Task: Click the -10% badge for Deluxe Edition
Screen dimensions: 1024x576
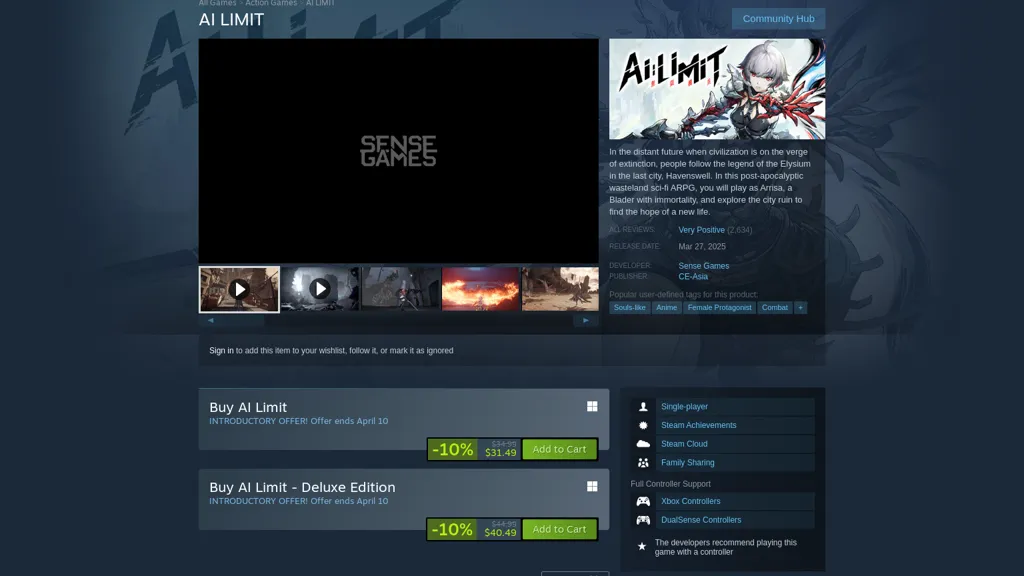Action: [453, 529]
